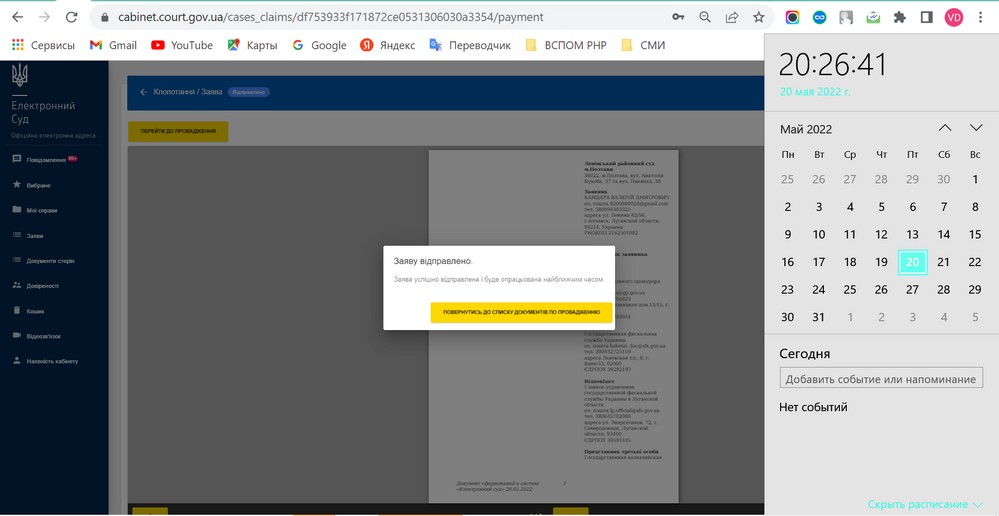Click the Перейти до провадження button
This screenshot has height=516, width=999.
pos(178,132)
